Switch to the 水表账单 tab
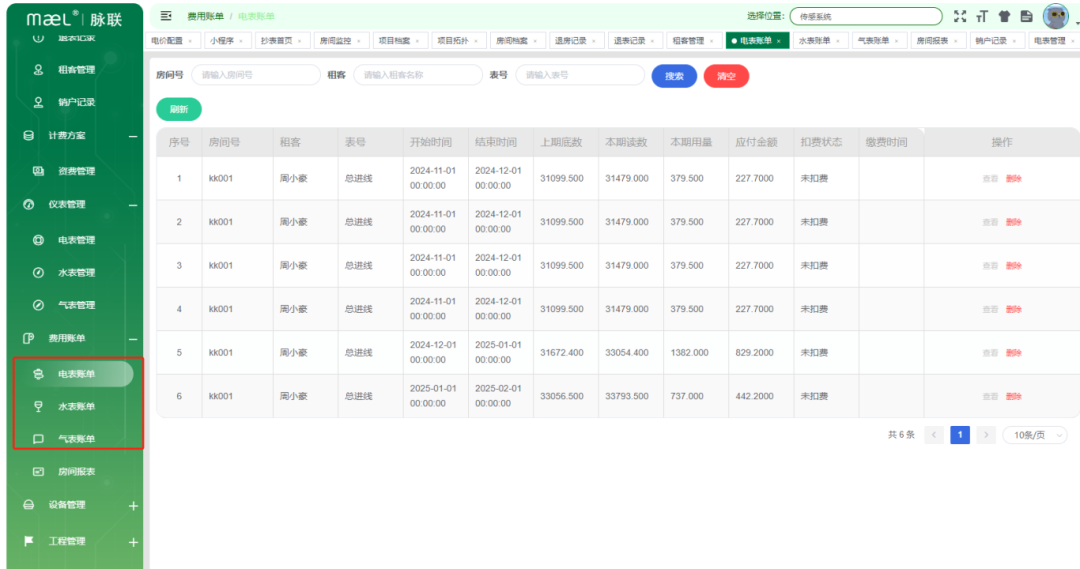Viewport: 1080px width, 569px height. (x=815, y=41)
